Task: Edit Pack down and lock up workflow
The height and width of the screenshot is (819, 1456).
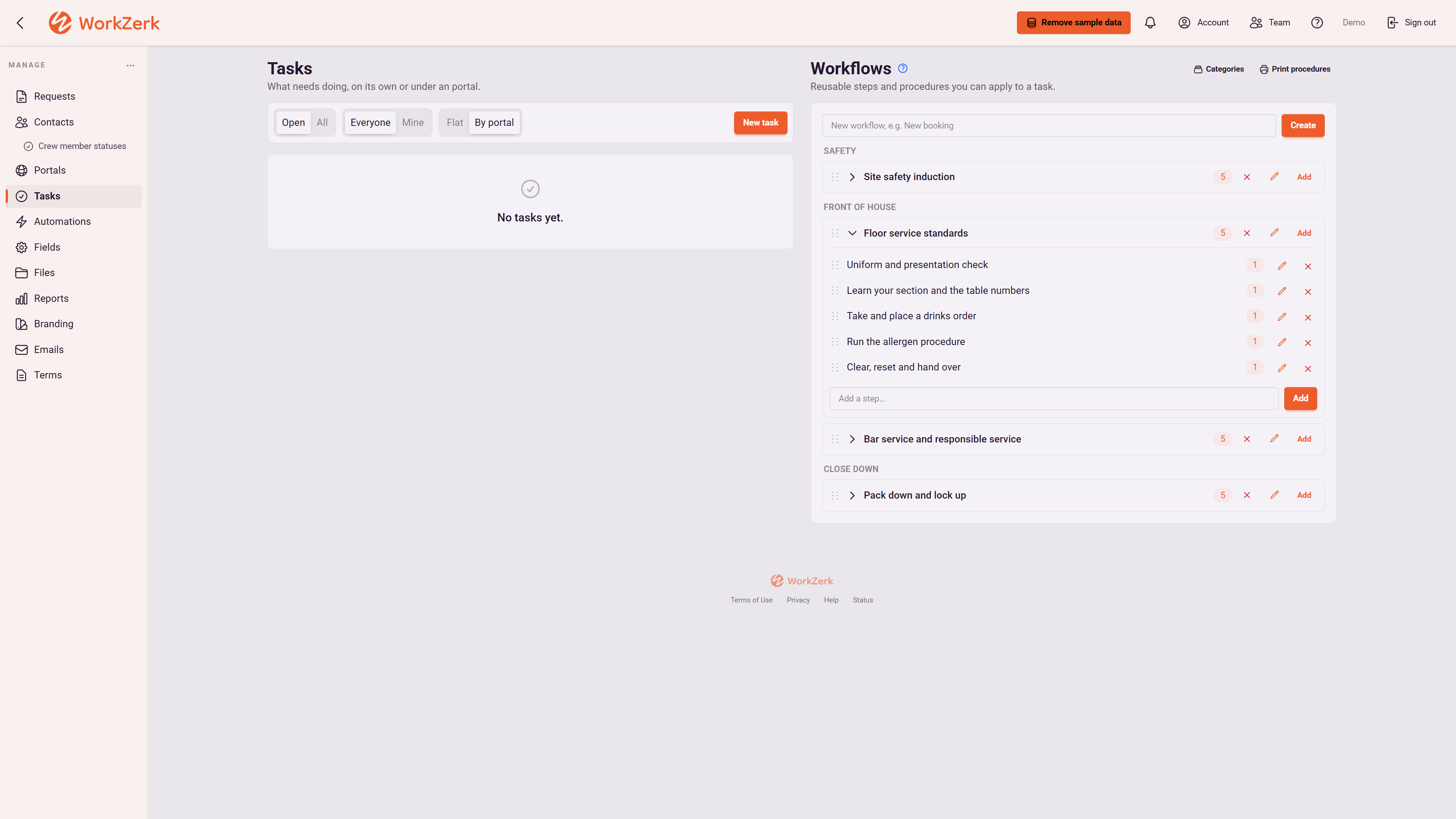Action: click(x=1274, y=495)
